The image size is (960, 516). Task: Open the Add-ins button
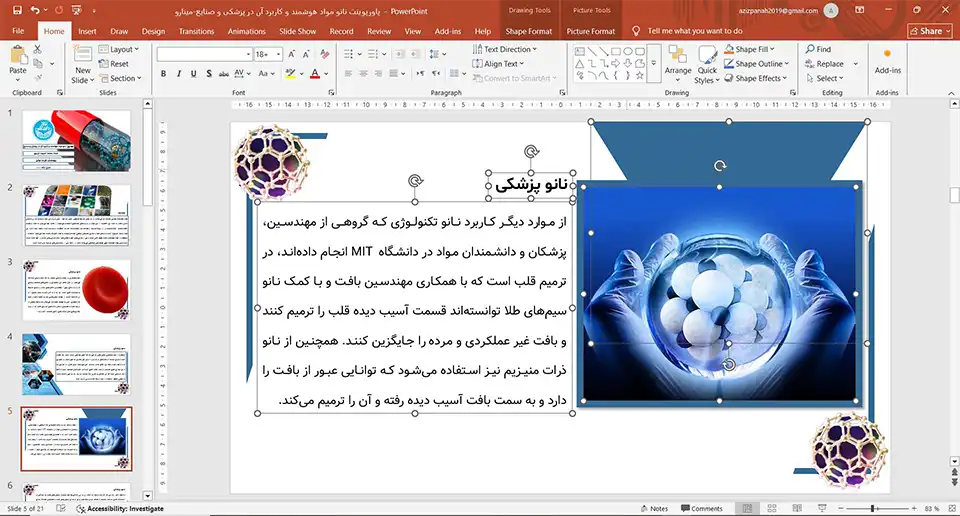(x=887, y=62)
